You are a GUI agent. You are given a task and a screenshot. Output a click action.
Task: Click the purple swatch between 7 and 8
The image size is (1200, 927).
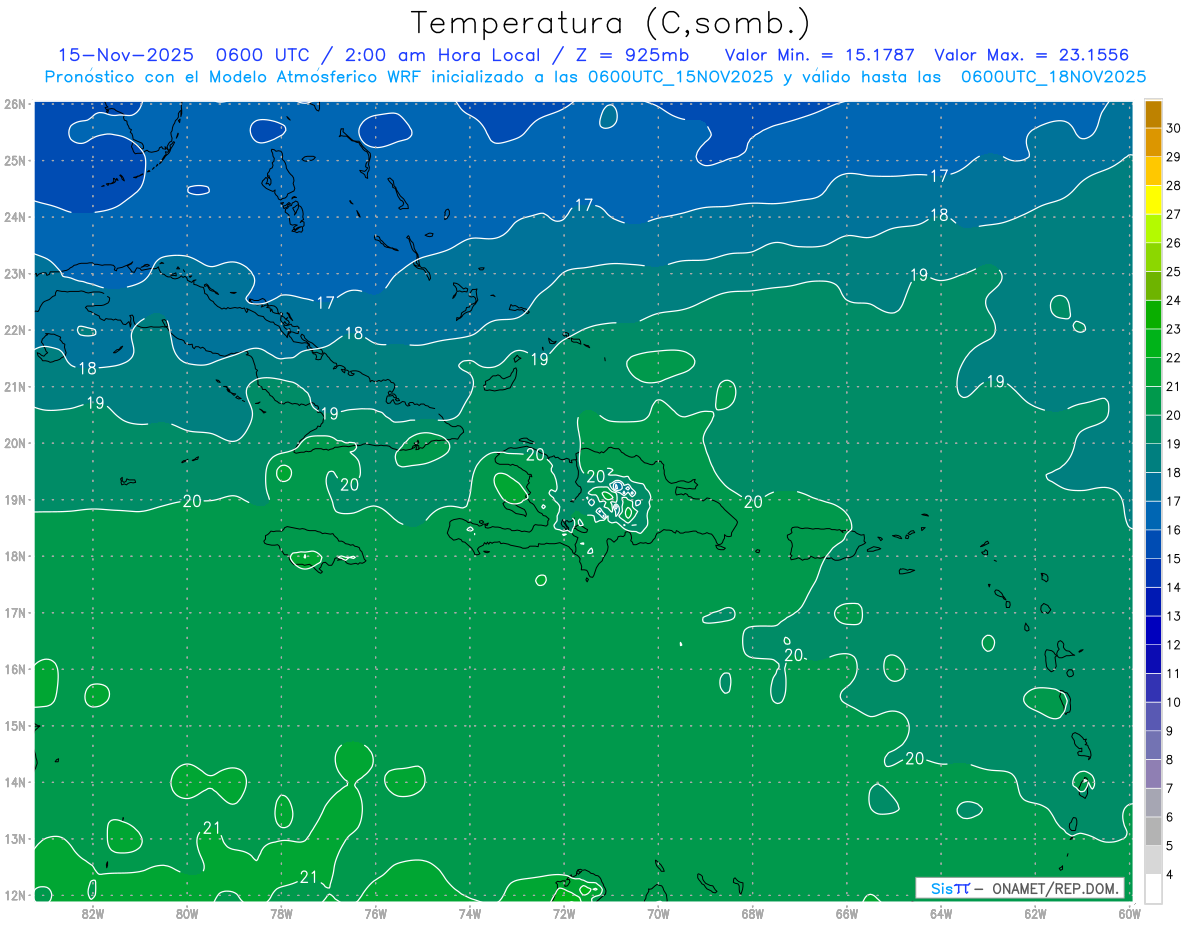coord(1153,773)
